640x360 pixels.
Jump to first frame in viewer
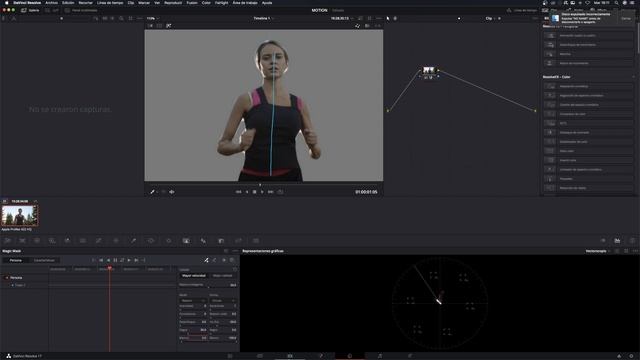(x=239, y=192)
